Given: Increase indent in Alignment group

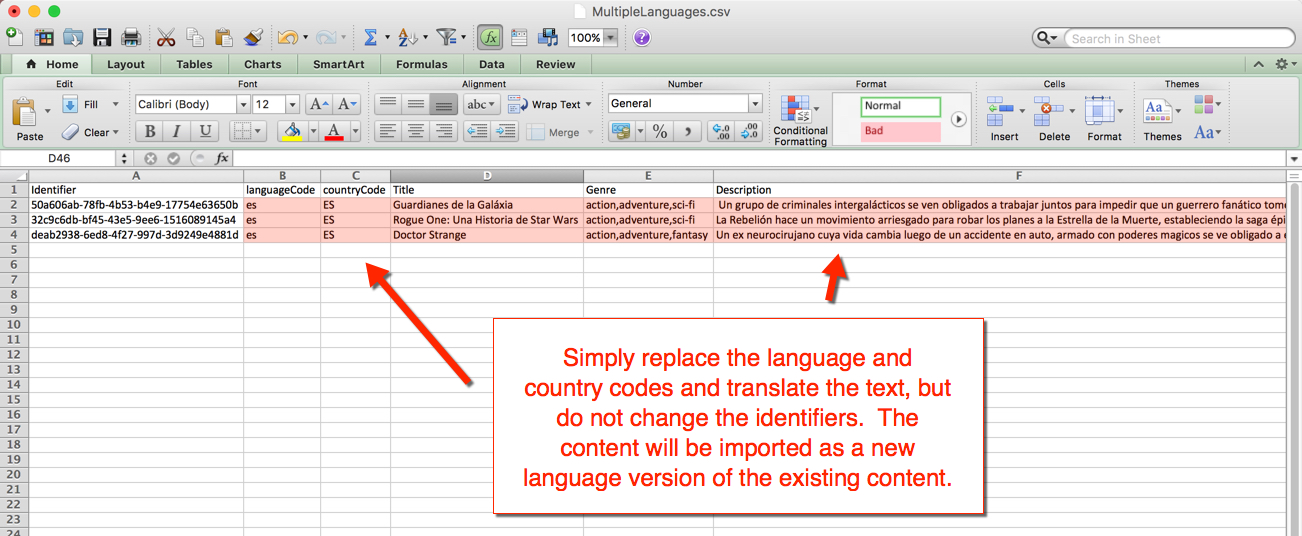Looking at the screenshot, I should coord(505,131).
